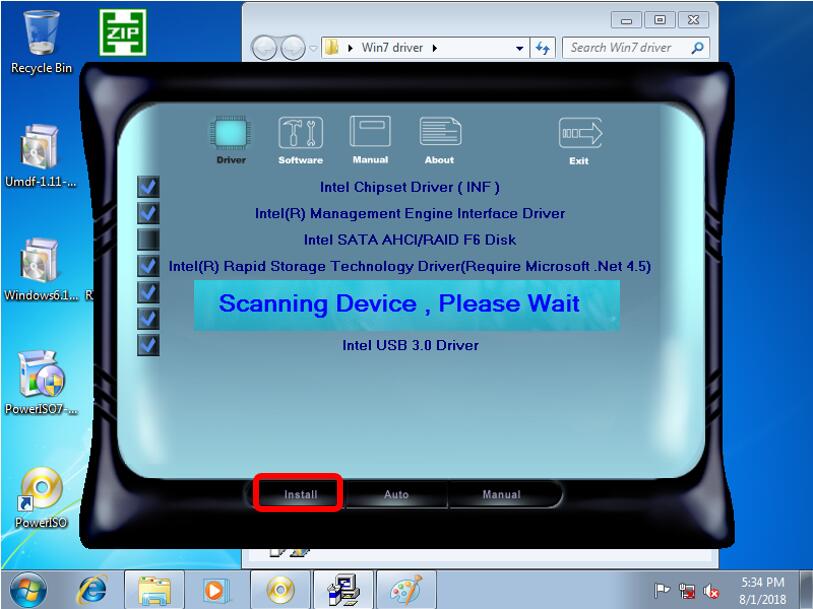Click the Install button
The height and width of the screenshot is (609, 813).
(x=300, y=494)
